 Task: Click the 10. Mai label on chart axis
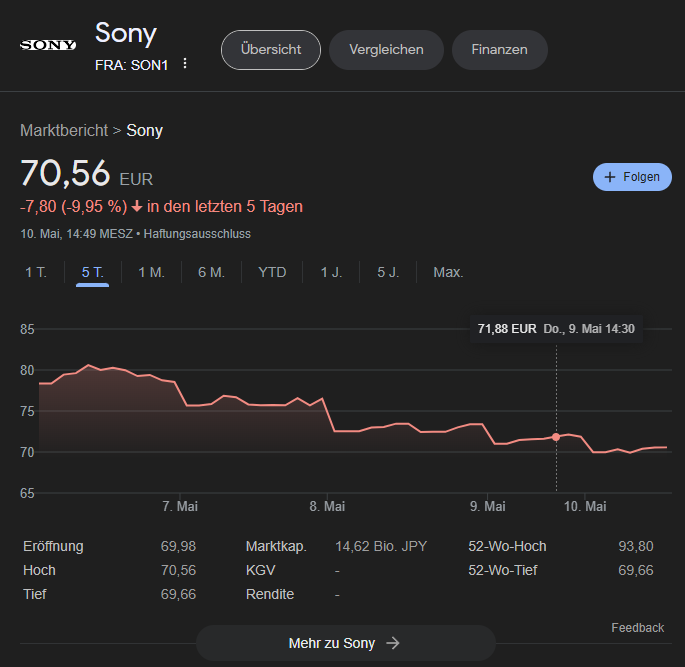(x=585, y=506)
